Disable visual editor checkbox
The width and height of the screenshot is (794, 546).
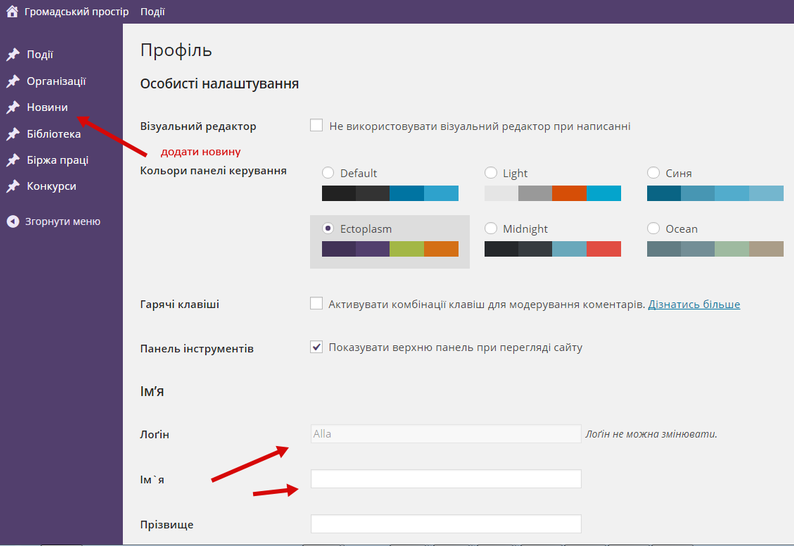(x=316, y=125)
